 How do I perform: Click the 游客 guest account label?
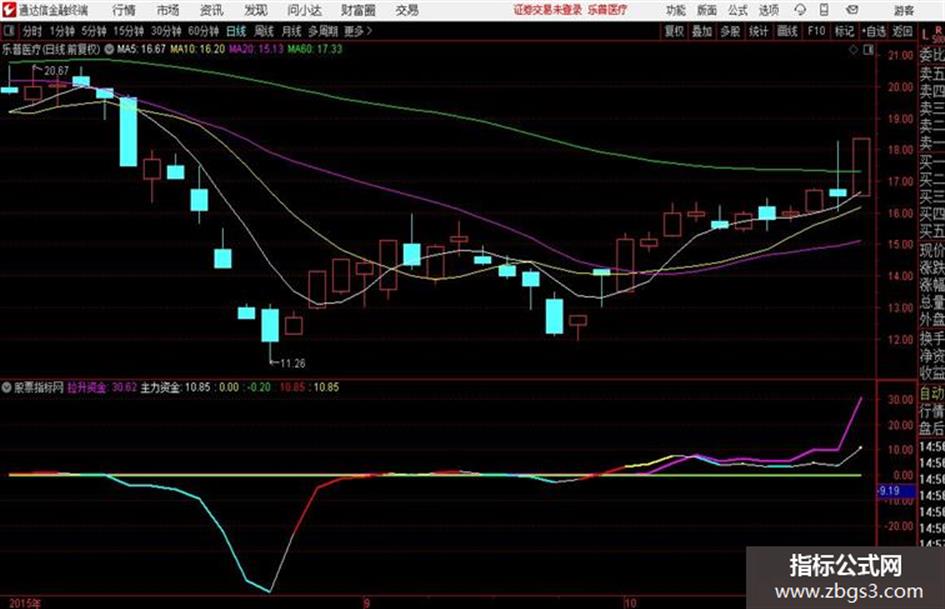pos(903,10)
